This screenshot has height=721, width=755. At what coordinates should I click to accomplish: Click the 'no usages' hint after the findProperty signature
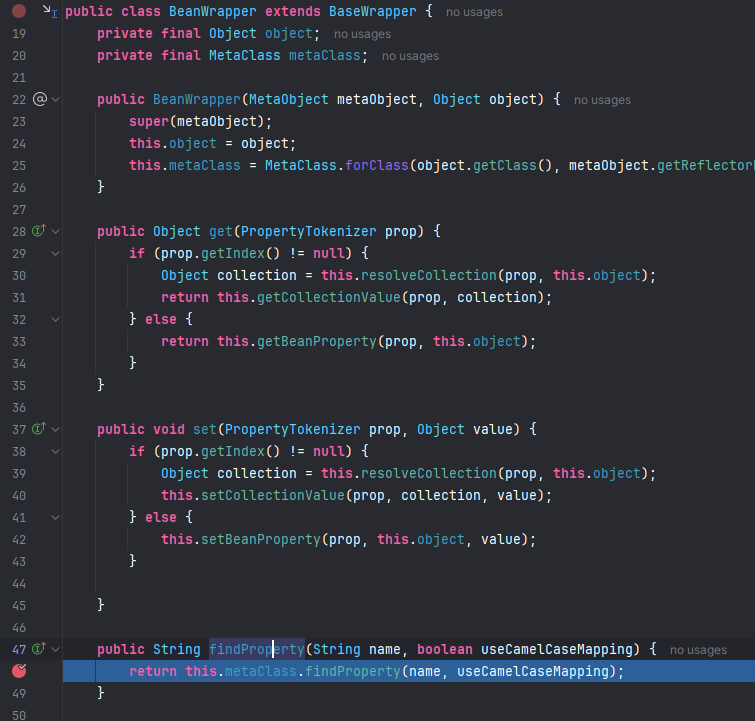(698, 650)
